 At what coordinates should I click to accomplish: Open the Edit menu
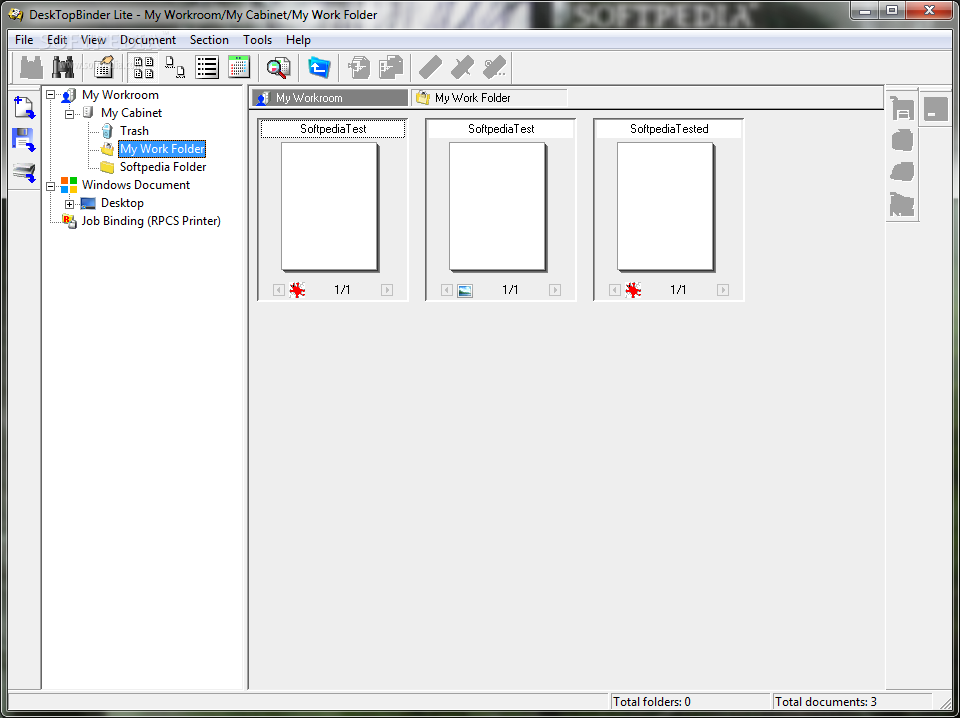(x=57, y=40)
